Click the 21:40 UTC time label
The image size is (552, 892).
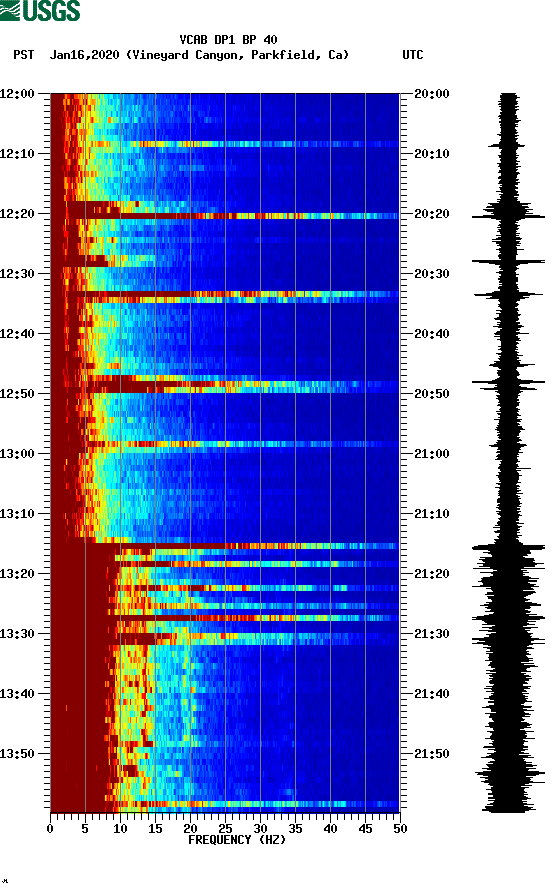click(x=431, y=694)
